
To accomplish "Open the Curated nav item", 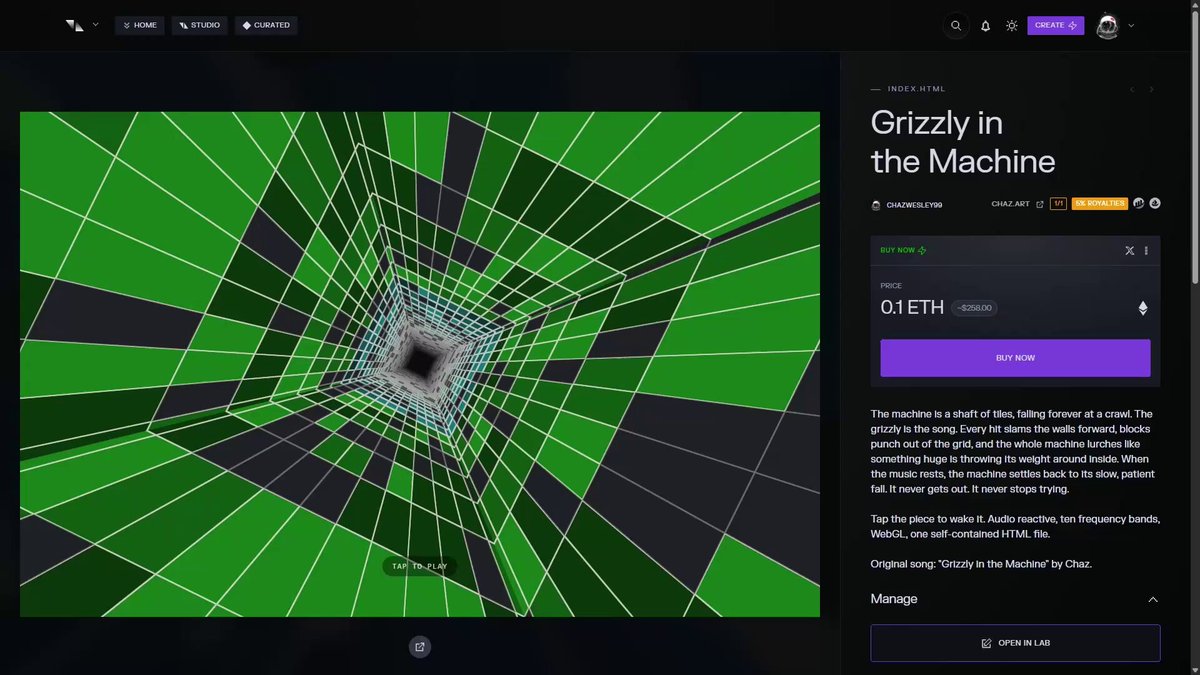I will point(266,25).
